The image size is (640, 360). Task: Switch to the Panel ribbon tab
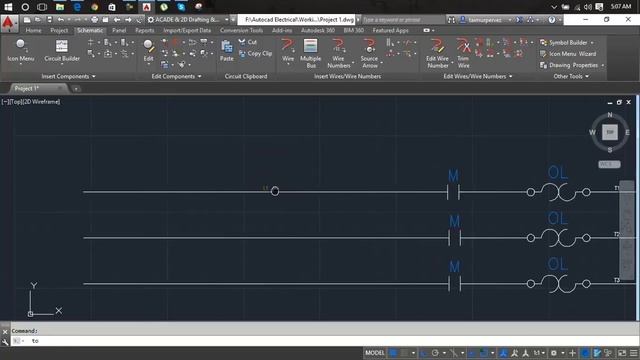(x=119, y=31)
